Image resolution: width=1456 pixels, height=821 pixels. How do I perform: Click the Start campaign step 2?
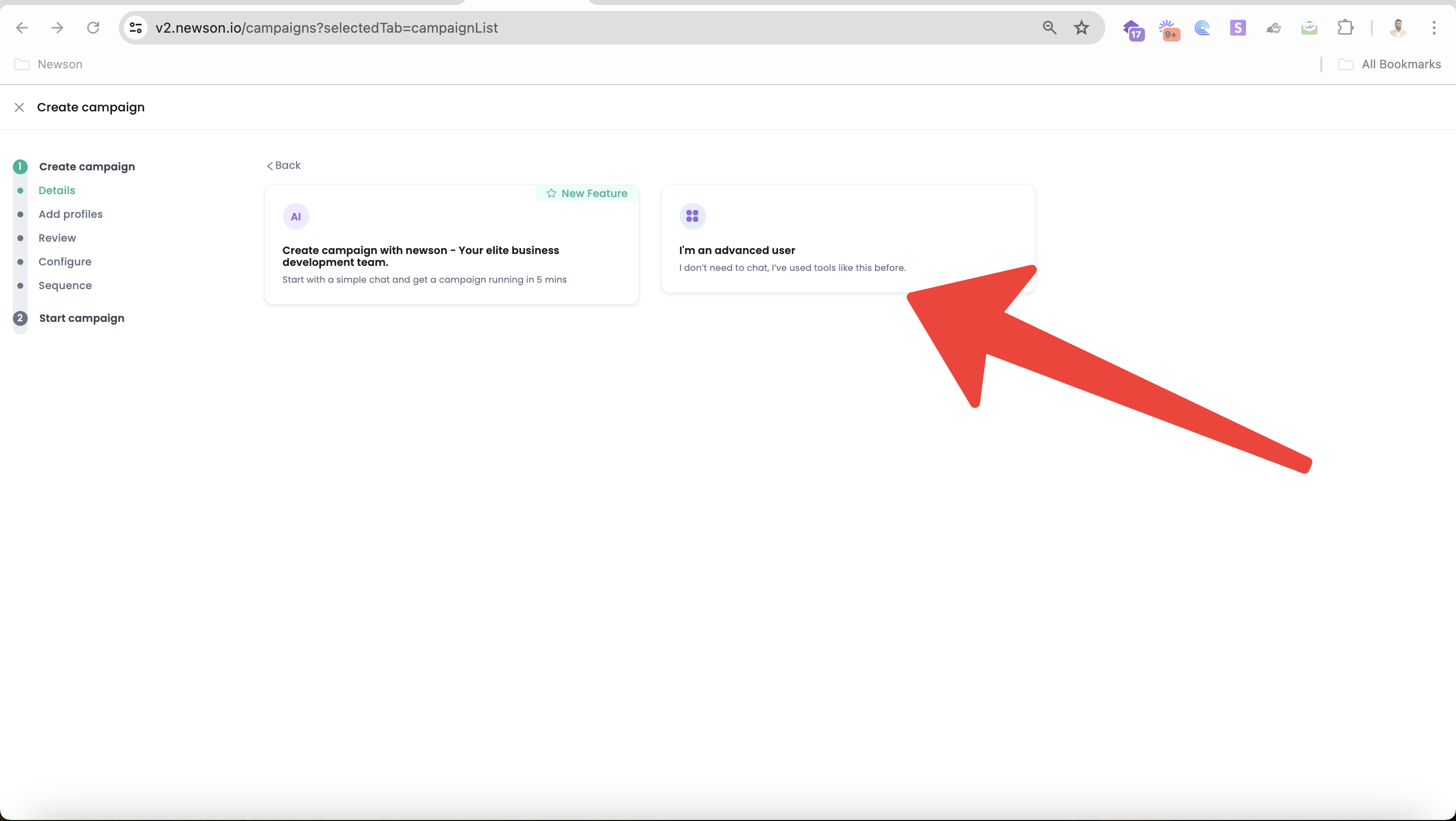point(81,318)
